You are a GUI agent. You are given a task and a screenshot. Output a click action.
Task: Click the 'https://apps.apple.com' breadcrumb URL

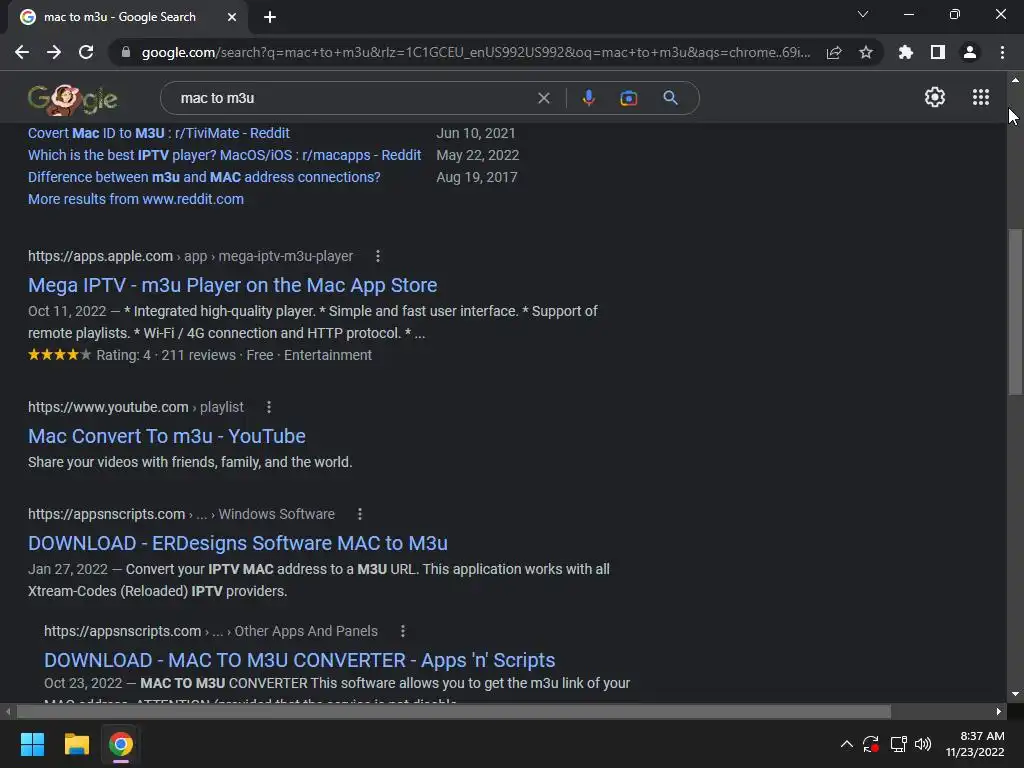(x=101, y=256)
